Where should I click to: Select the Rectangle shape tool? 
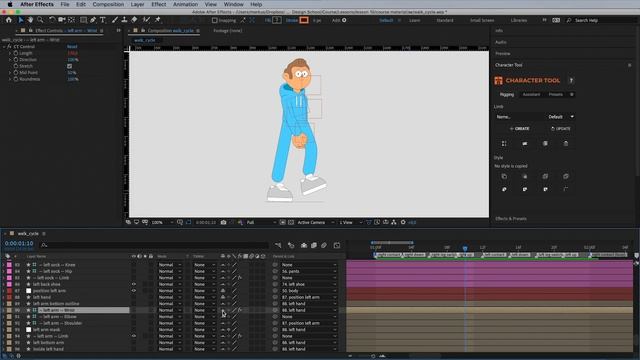point(83,20)
